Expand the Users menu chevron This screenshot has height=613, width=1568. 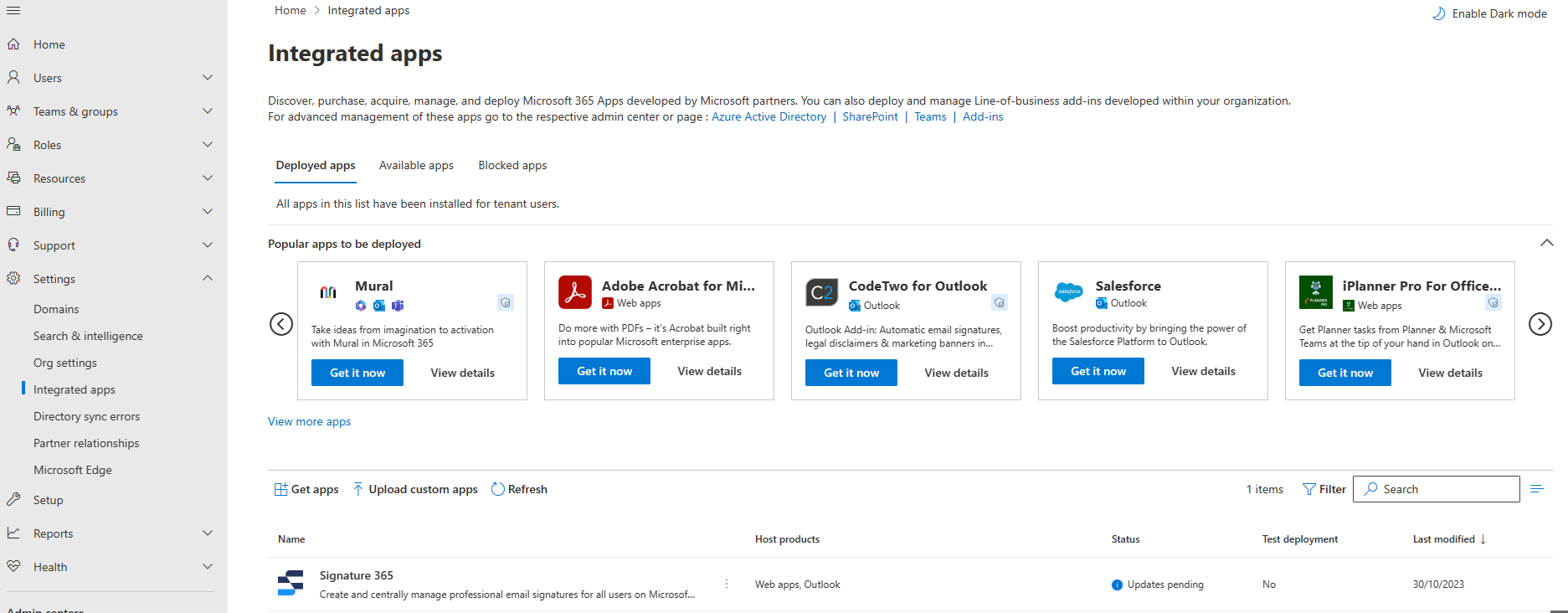tap(208, 78)
